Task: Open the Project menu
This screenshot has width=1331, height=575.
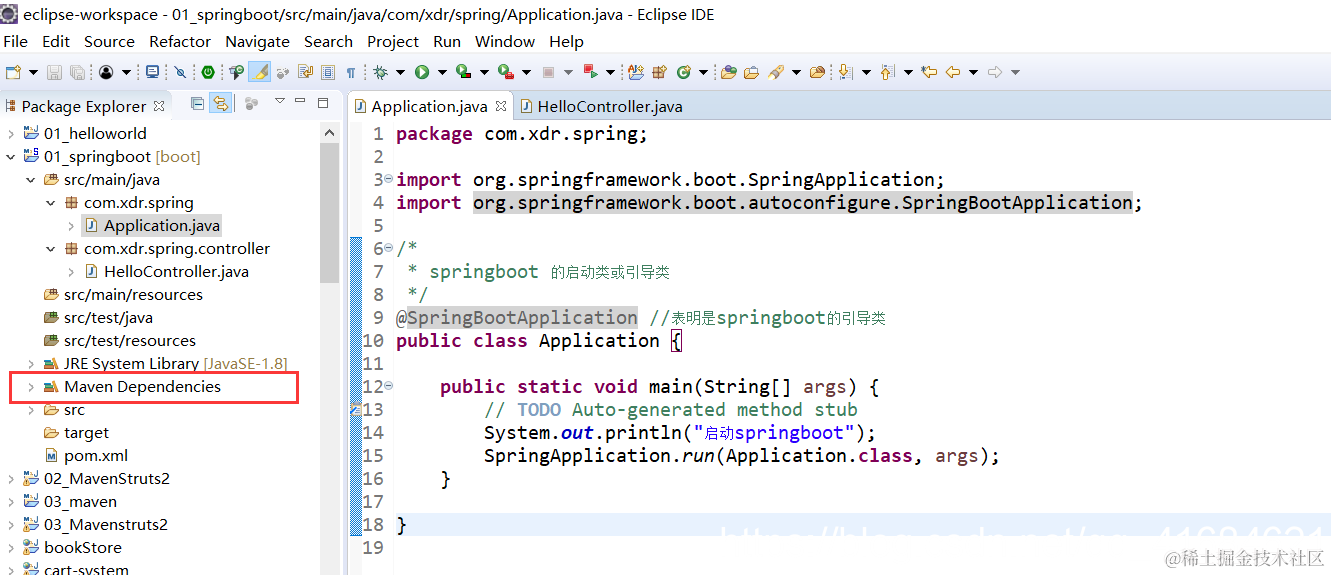Action: (393, 42)
